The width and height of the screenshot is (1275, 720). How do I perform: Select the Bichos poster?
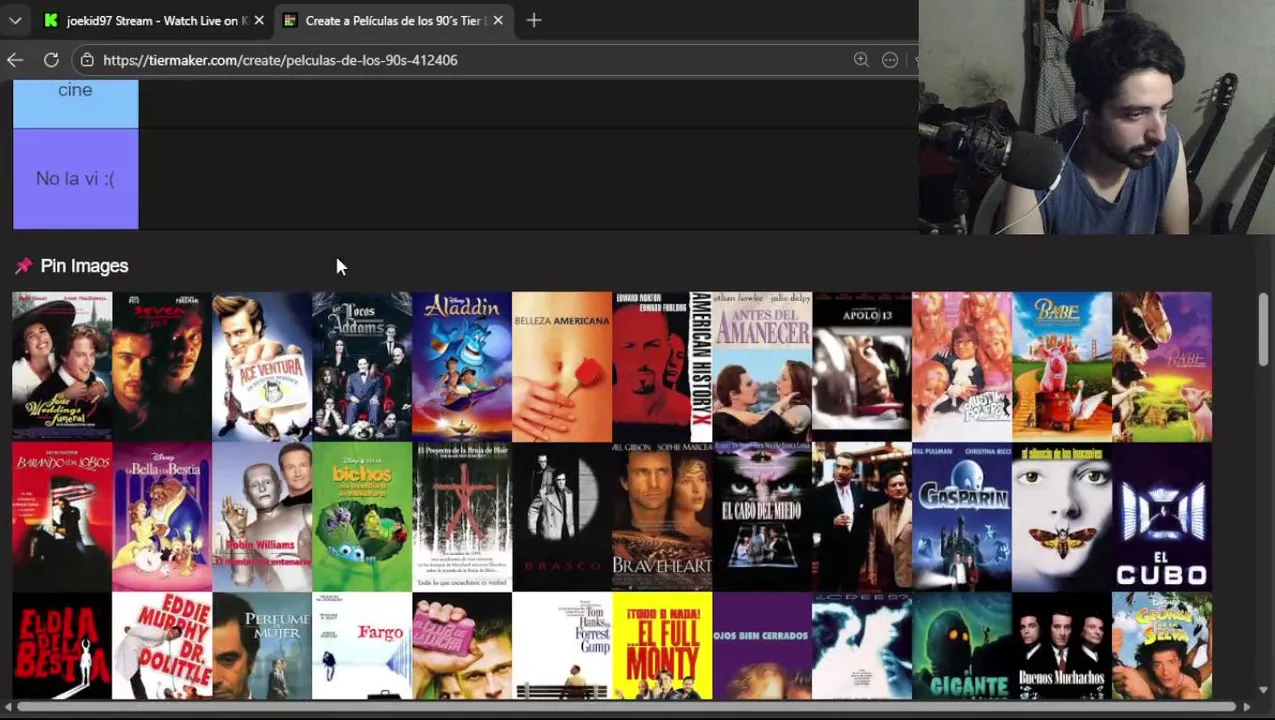click(x=362, y=517)
